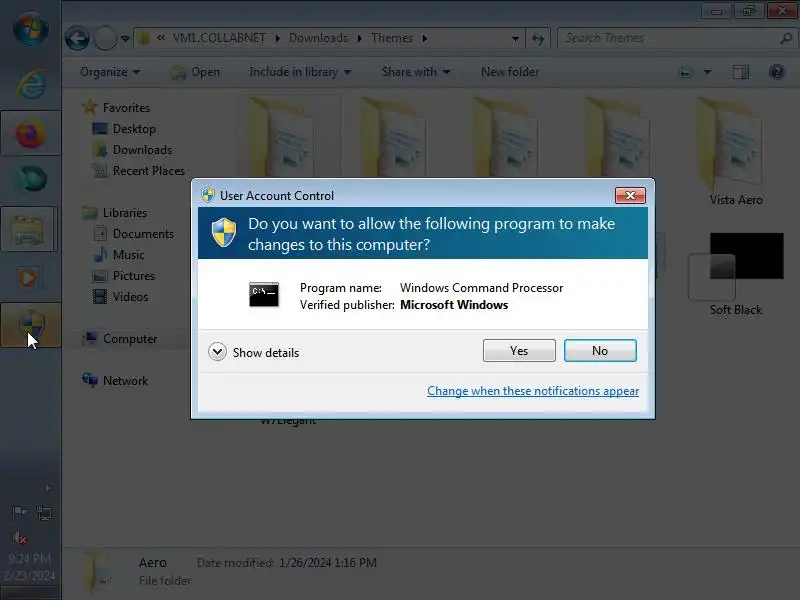Click Open on Explorer toolbar
The image size is (800, 600).
pos(196,72)
